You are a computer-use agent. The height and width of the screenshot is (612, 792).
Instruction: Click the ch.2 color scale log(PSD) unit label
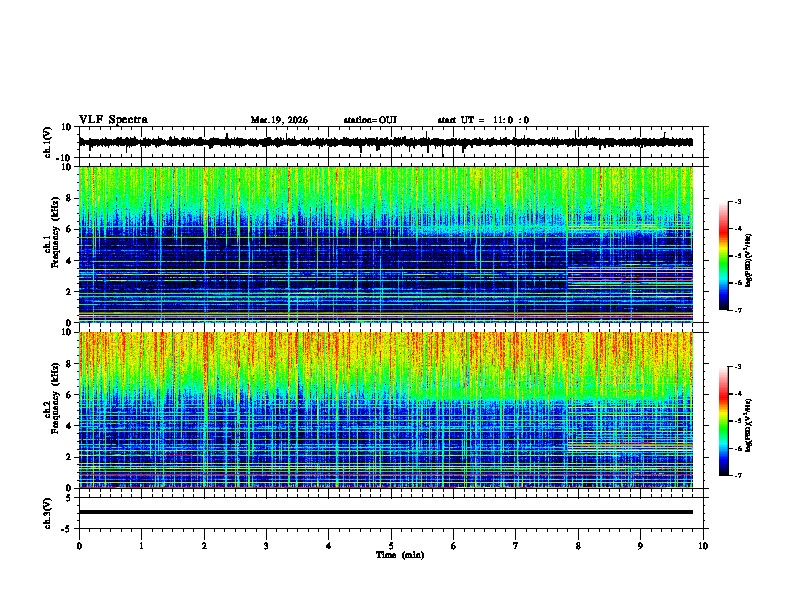click(749, 426)
